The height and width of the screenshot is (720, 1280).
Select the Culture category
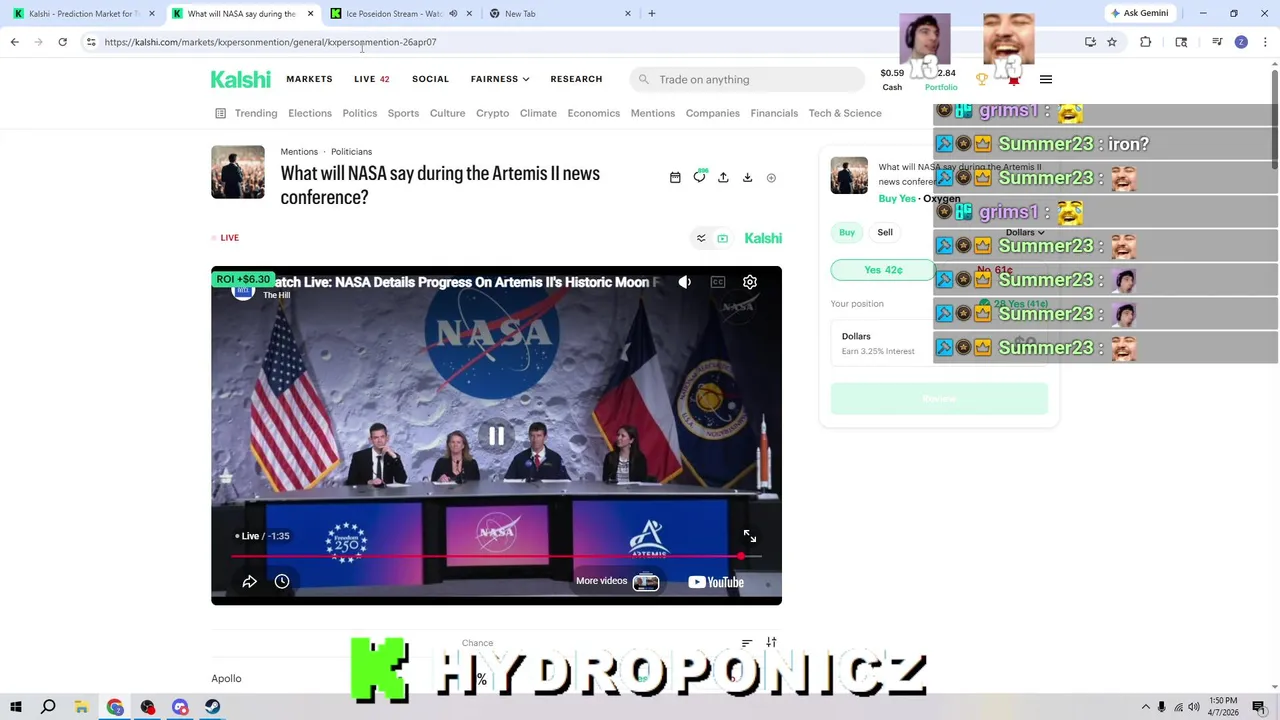[447, 113]
